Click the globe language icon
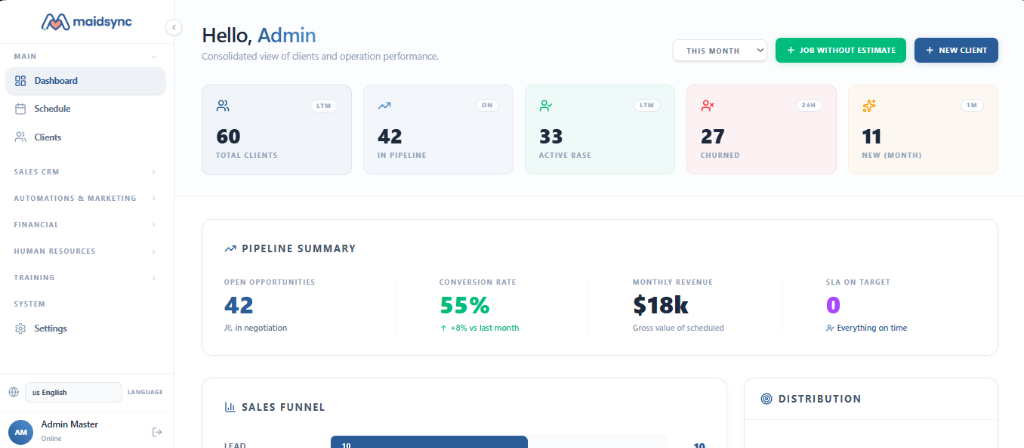The image size is (1024, 448). (14, 392)
